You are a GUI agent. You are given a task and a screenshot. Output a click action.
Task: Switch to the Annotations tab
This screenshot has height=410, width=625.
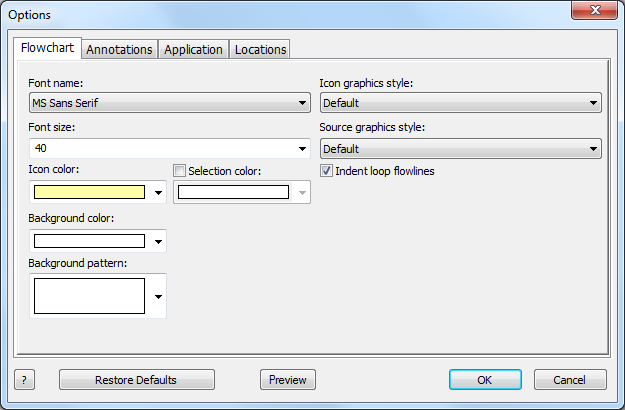[119, 49]
